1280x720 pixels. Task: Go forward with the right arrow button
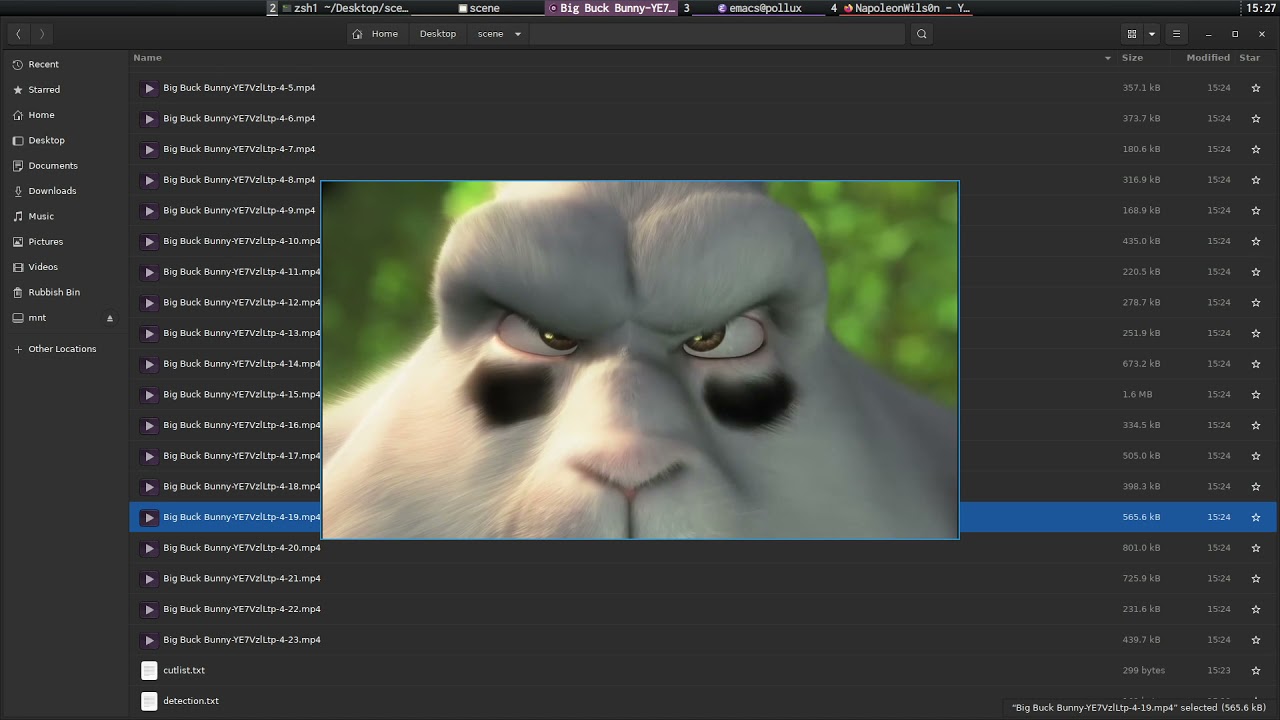point(42,34)
